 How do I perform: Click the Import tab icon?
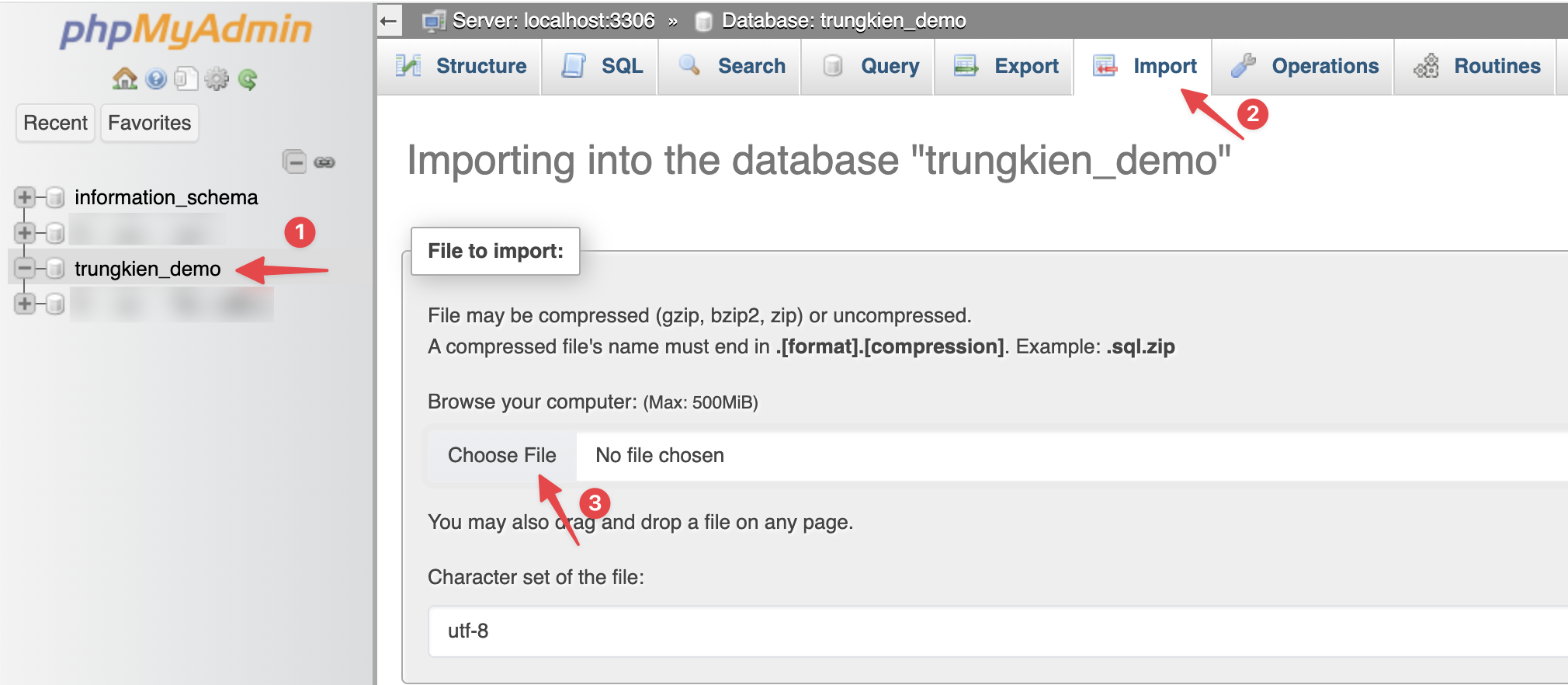point(1105,66)
